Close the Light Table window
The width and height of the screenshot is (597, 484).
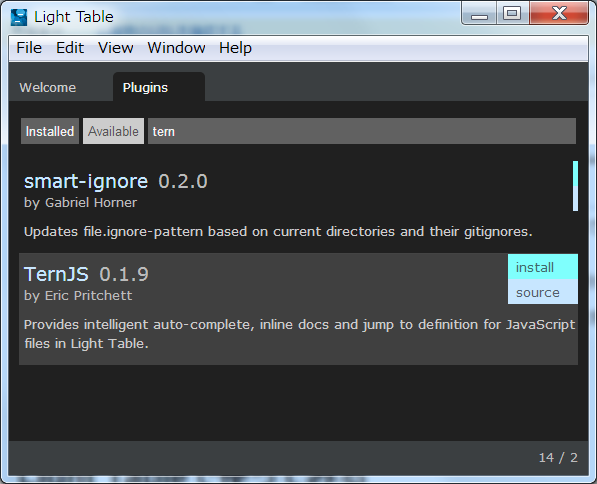(559, 13)
